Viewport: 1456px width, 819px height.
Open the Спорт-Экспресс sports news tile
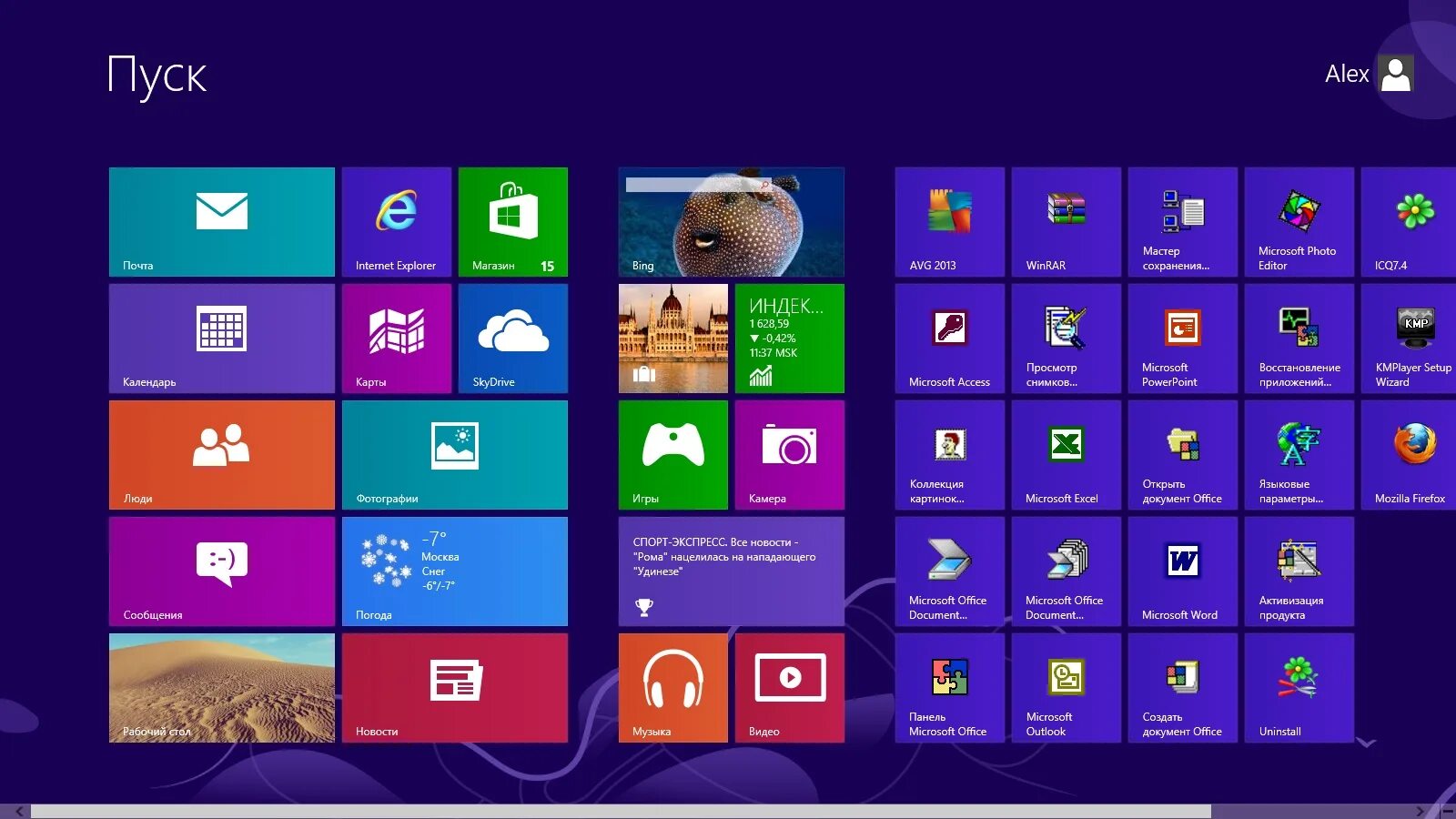click(732, 571)
